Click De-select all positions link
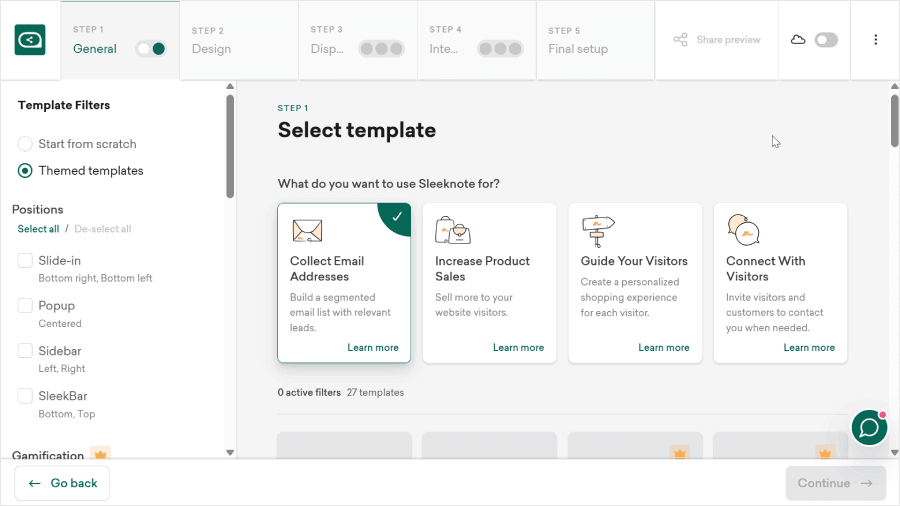The height and width of the screenshot is (506, 900). [x=103, y=229]
